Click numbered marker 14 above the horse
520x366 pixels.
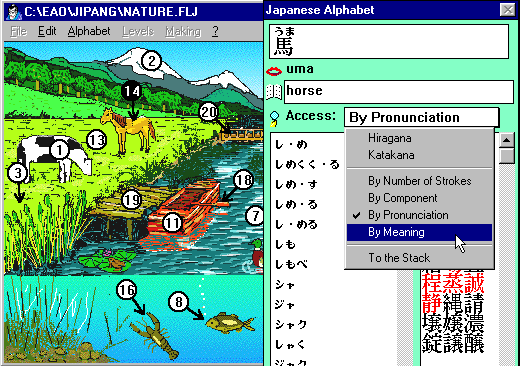coord(131,91)
